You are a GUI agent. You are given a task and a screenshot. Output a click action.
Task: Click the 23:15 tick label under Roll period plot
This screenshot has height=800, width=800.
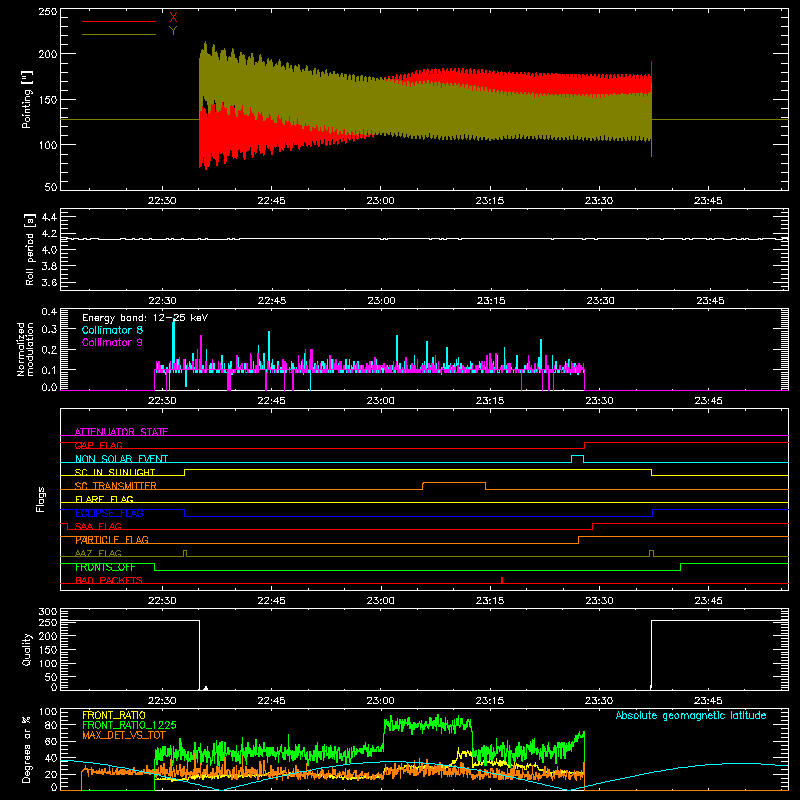tap(491, 301)
